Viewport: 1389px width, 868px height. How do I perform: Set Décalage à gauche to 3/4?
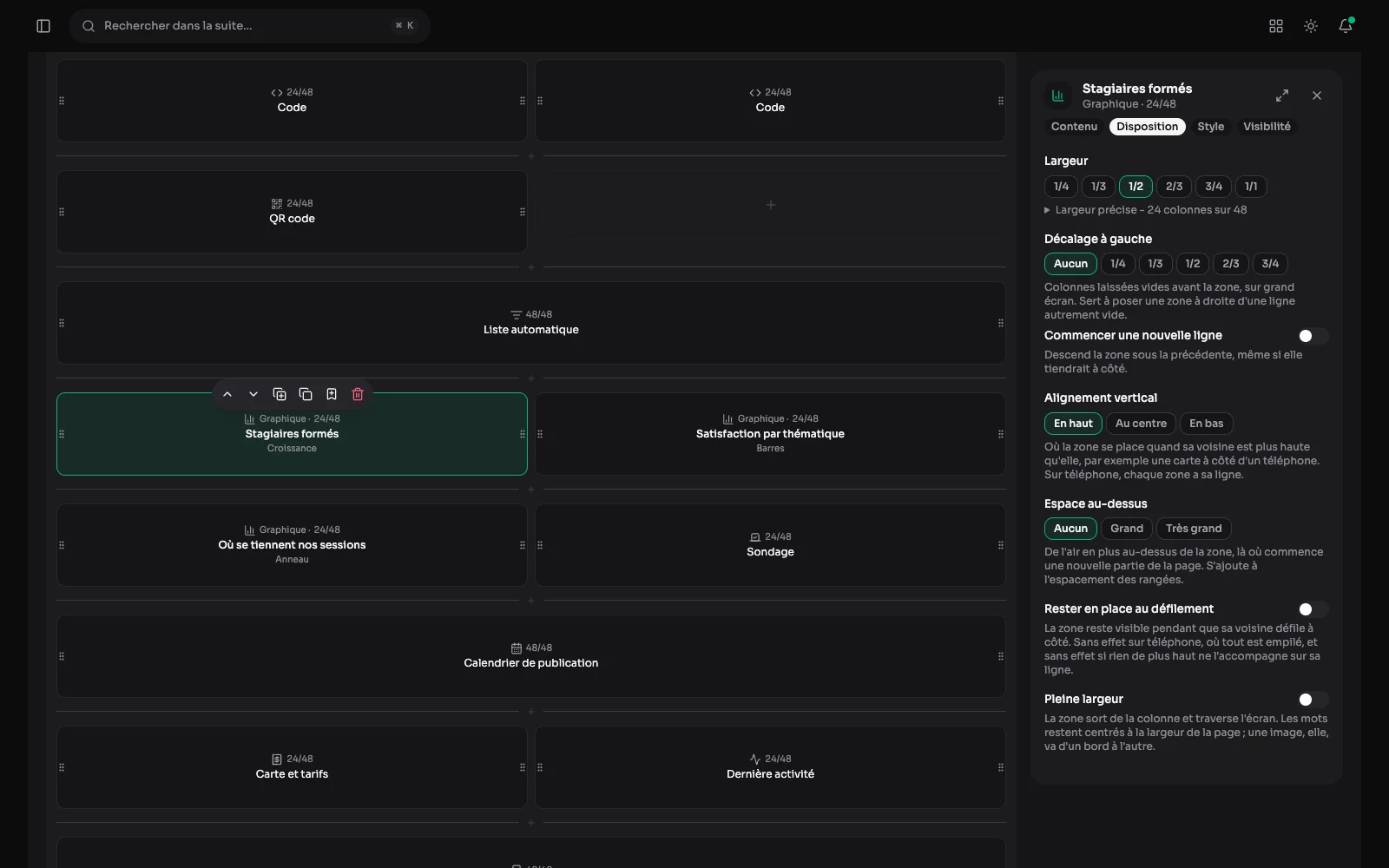1270,264
